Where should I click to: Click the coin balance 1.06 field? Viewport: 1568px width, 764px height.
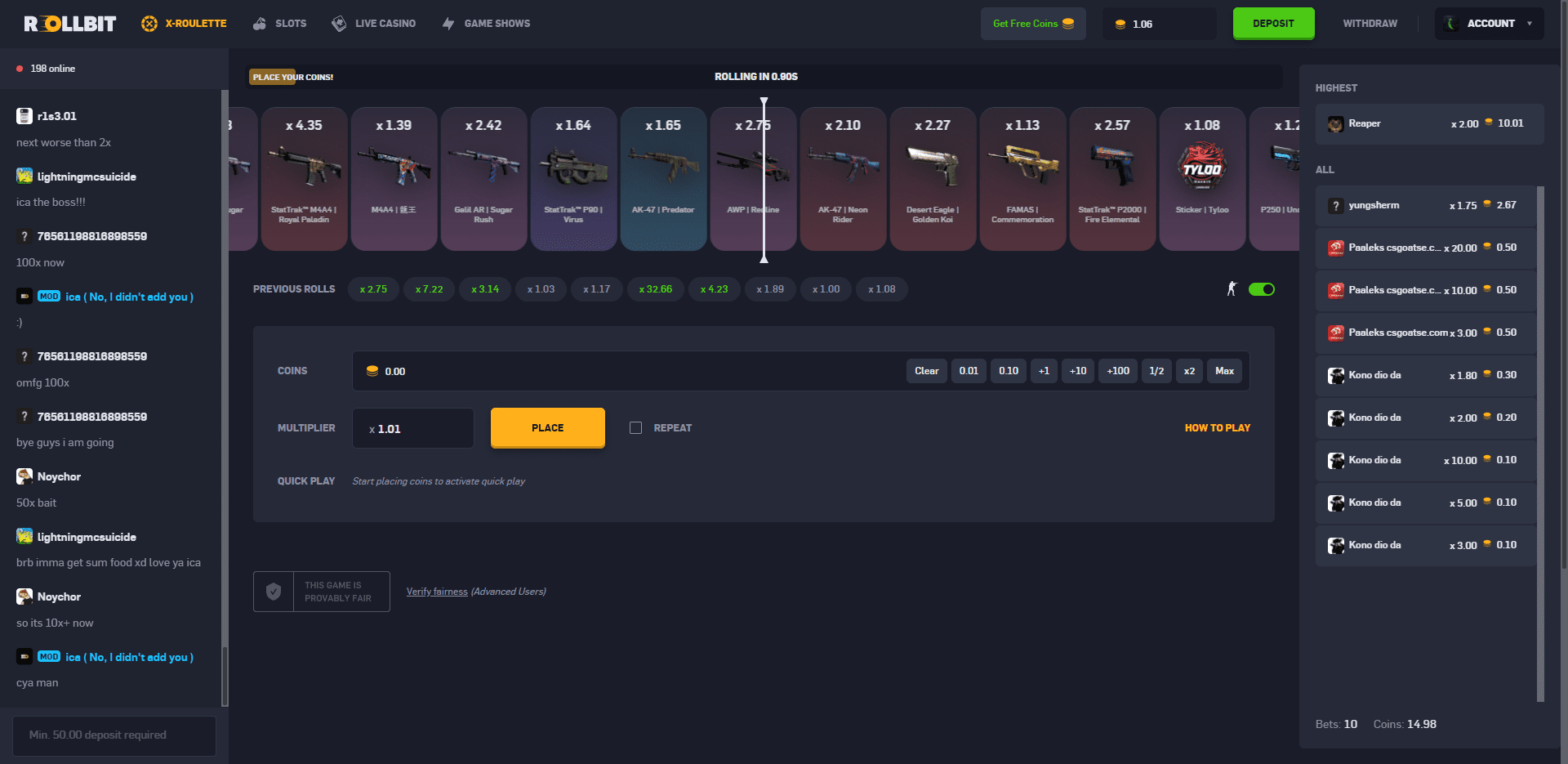tap(1160, 24)
